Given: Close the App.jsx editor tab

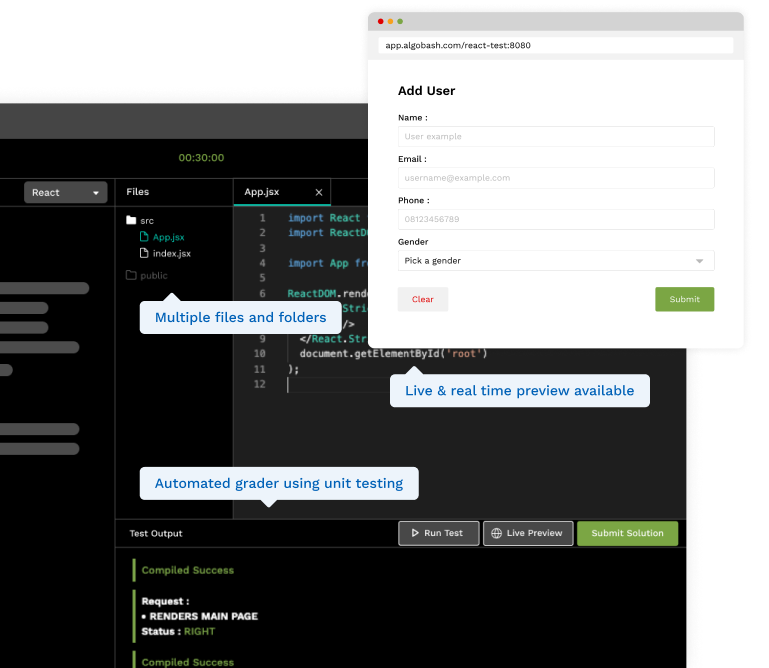Looking at the screenshot, I should (319, 192).
